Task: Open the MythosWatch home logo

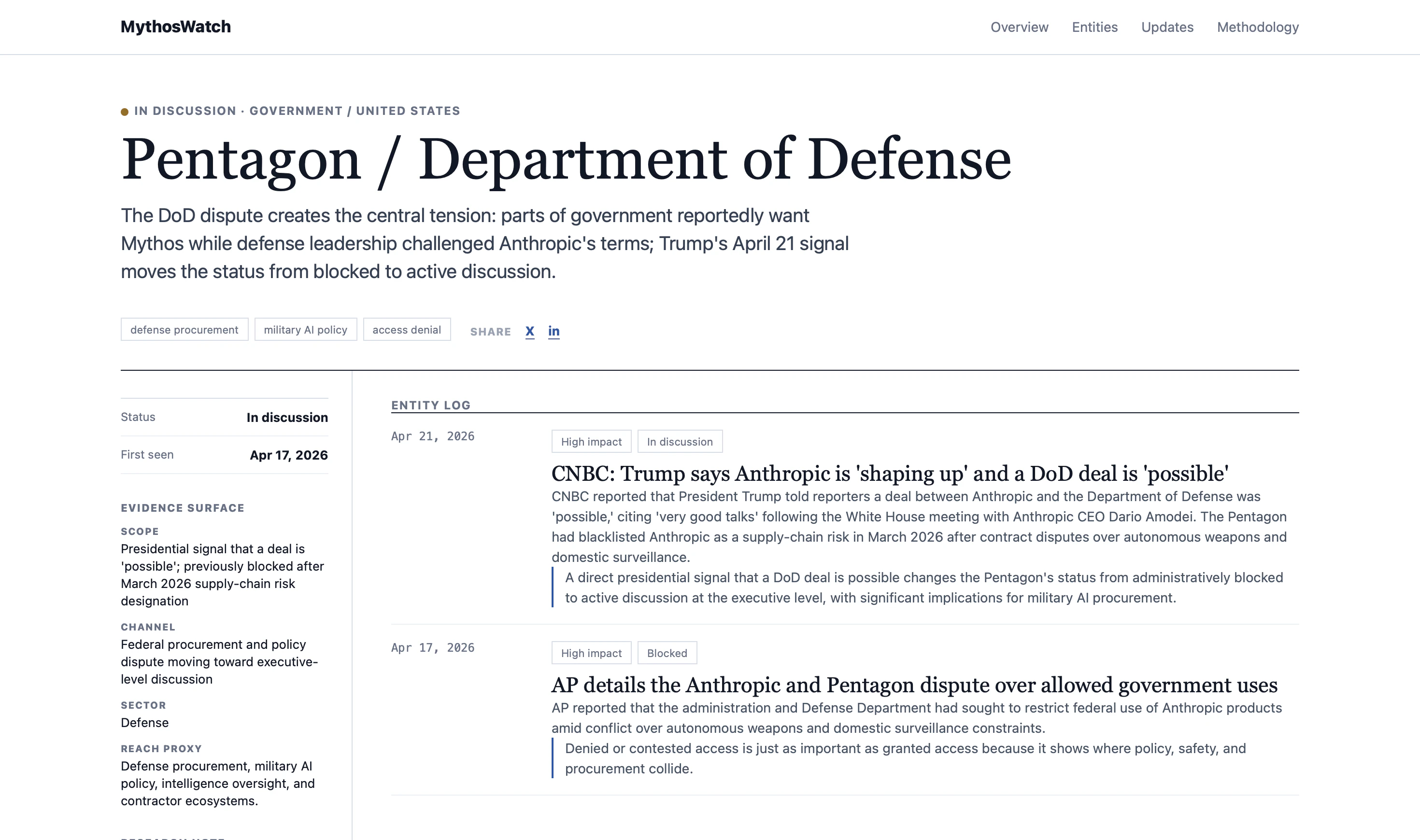Action: tap(175, 27)
